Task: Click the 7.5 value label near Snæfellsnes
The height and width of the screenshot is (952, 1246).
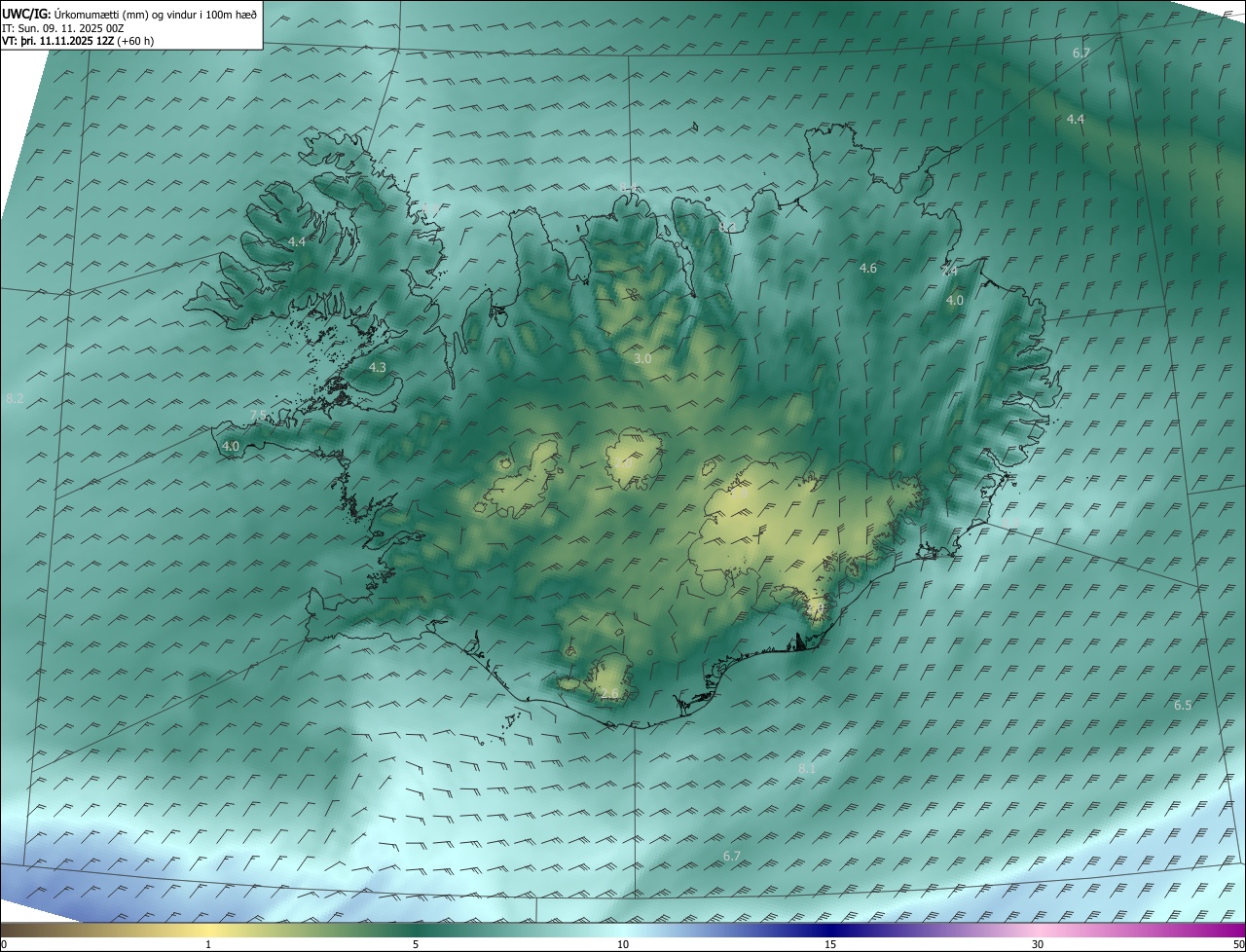Action: point(258,416)
